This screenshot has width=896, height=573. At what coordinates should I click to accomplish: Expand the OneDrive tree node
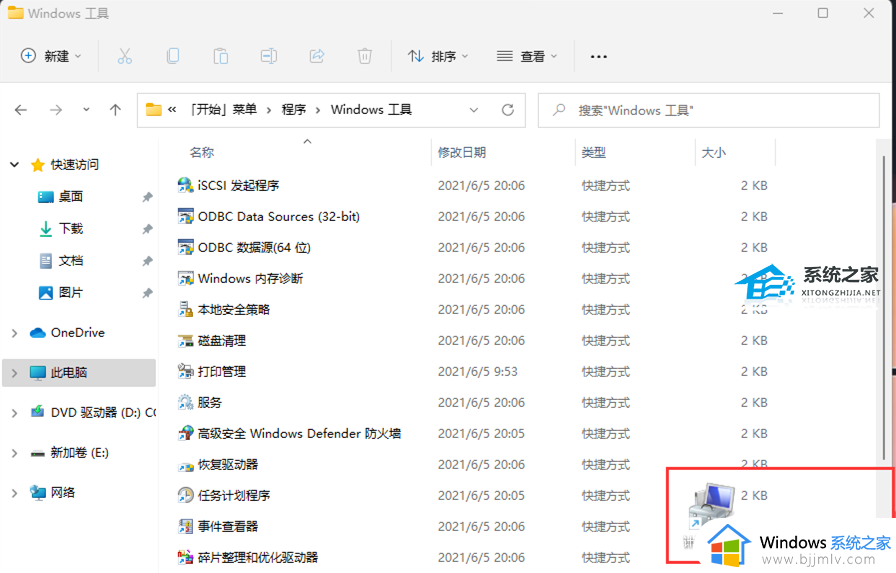(x=14, y=333)
